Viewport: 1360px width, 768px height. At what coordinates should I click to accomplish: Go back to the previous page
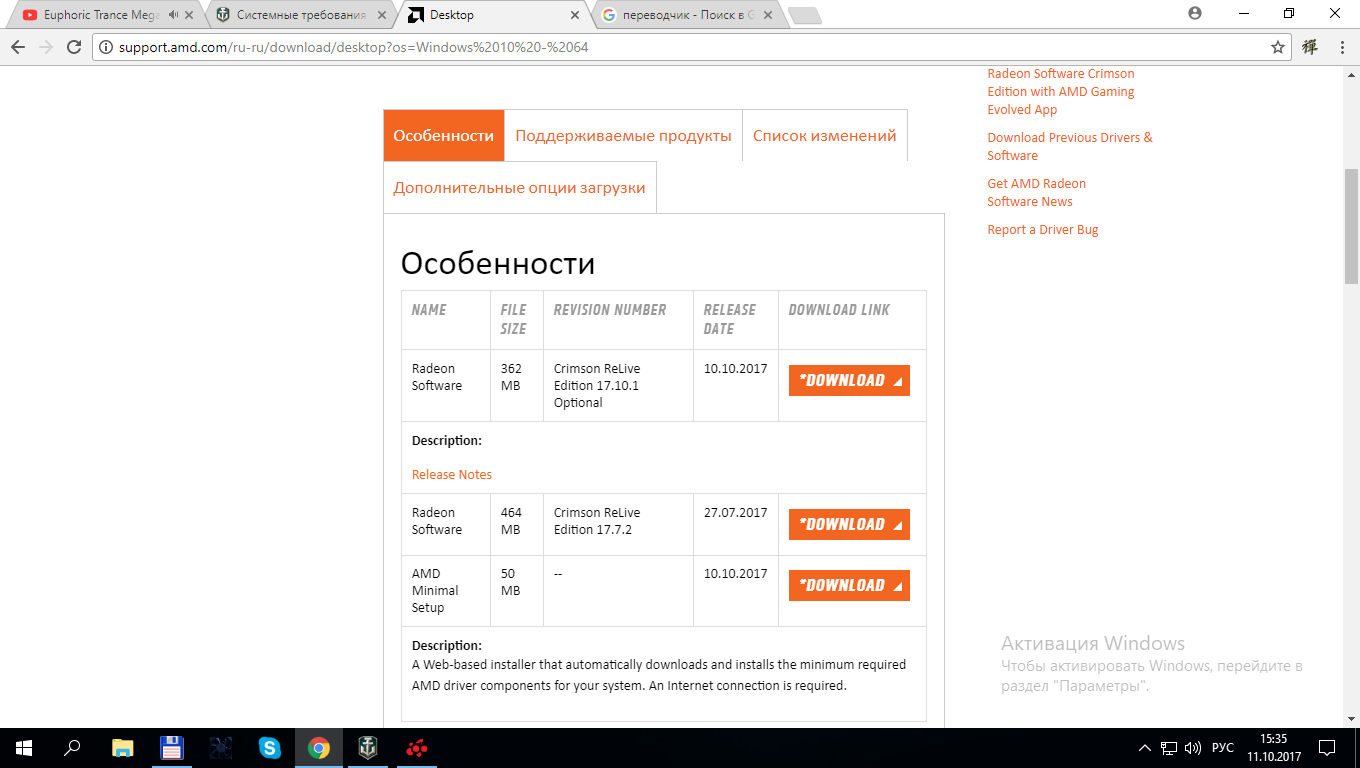(x=18, y=47)
